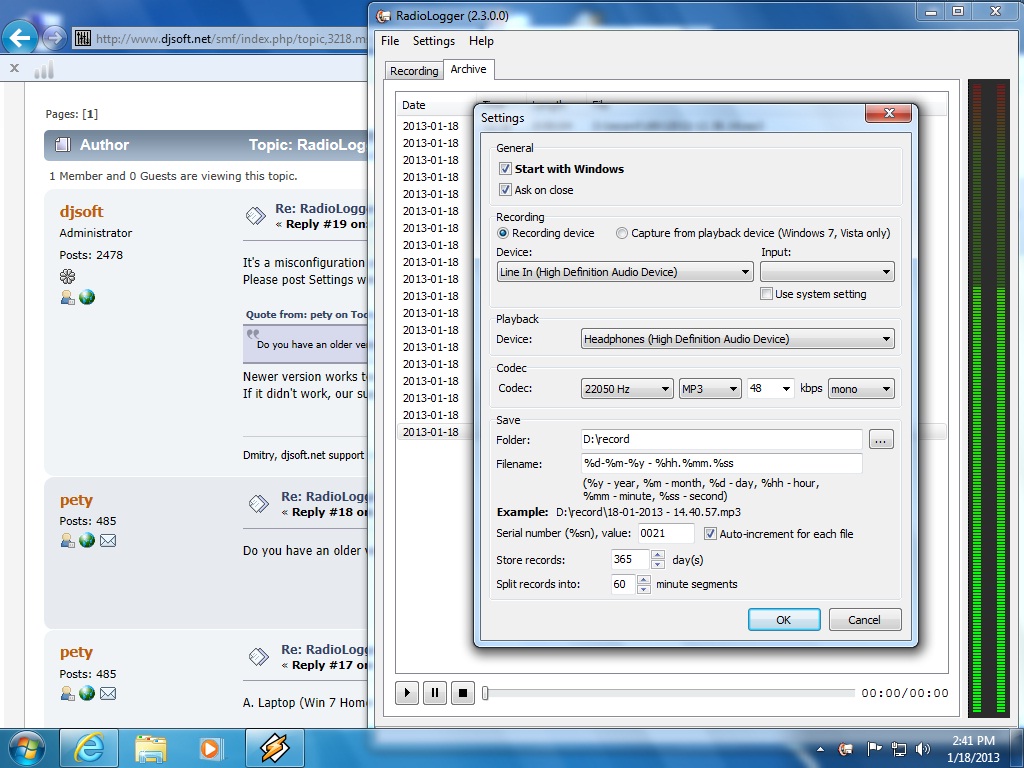1024x768 pixels.
Task: Open the recording Device dropdown
Action: click(625, 272)
